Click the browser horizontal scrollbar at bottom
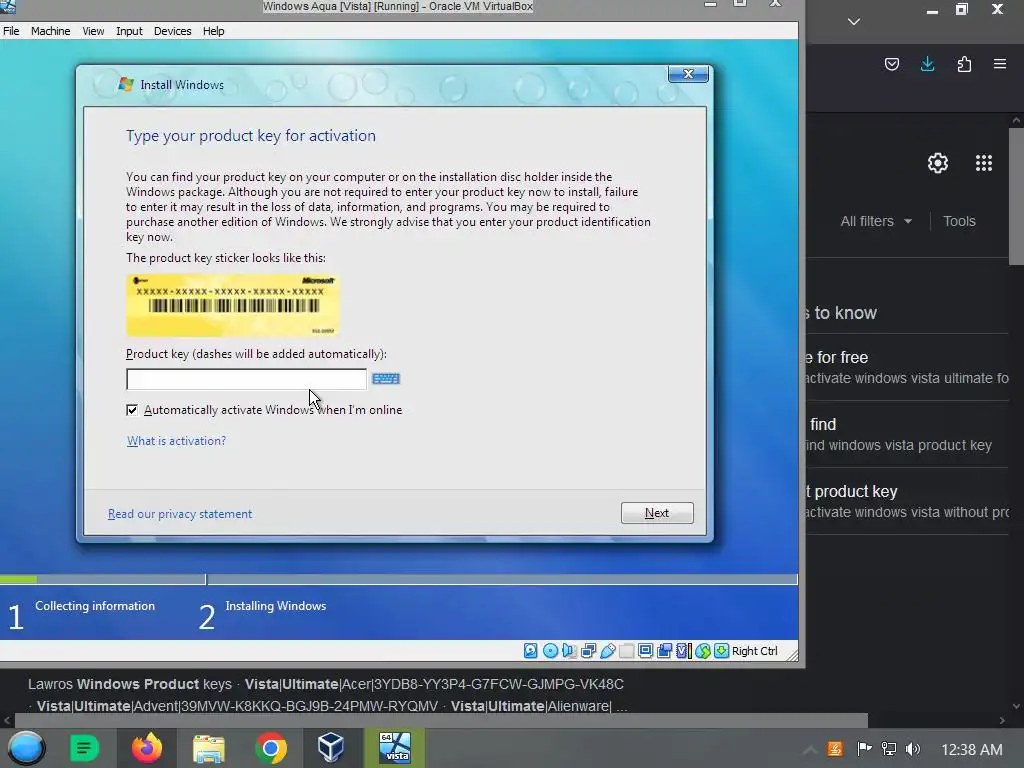 441,720
